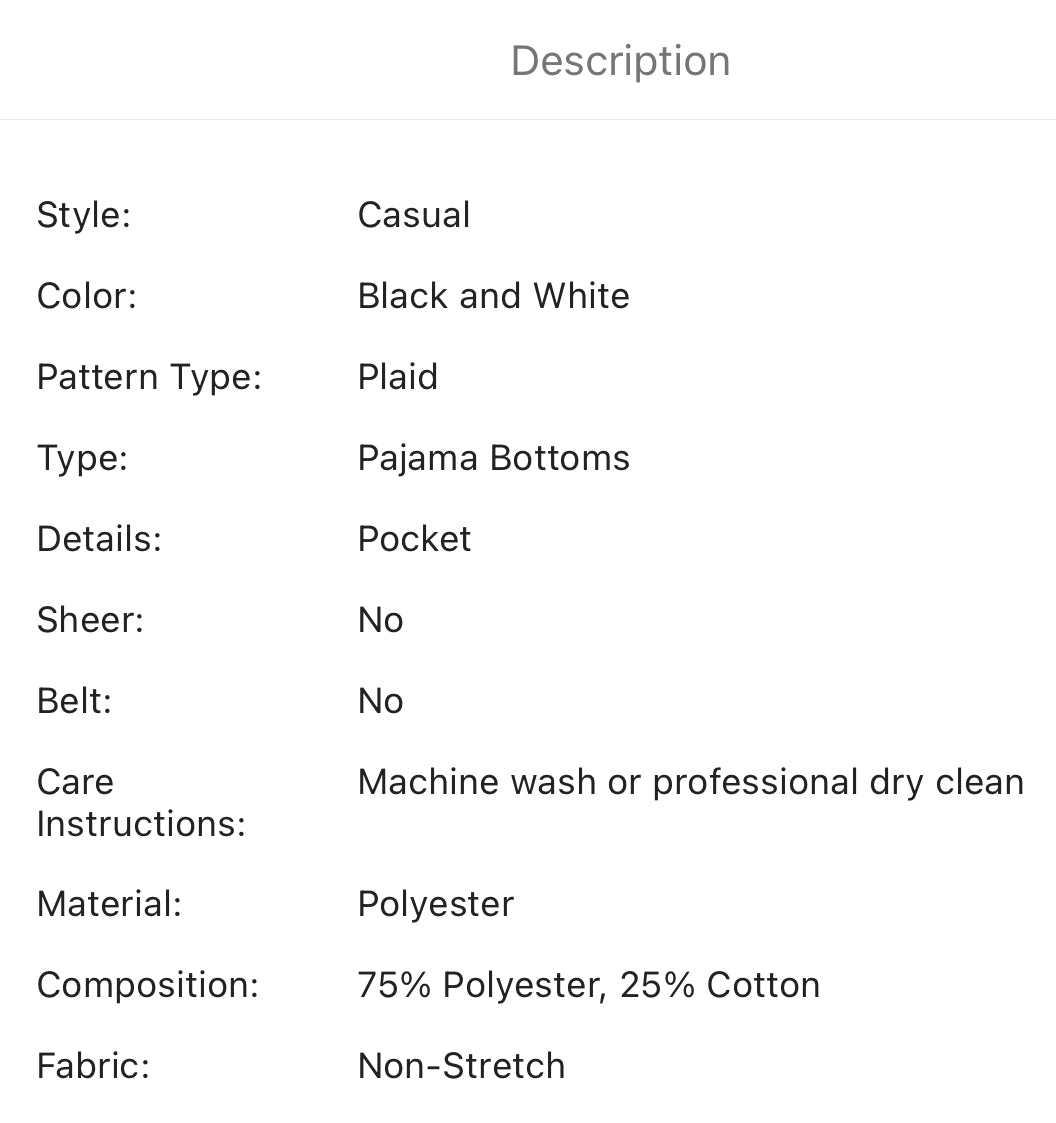Screen dimensions: 1056x1123
Task: Click the Color label
Action: click(x=86, y=296)
